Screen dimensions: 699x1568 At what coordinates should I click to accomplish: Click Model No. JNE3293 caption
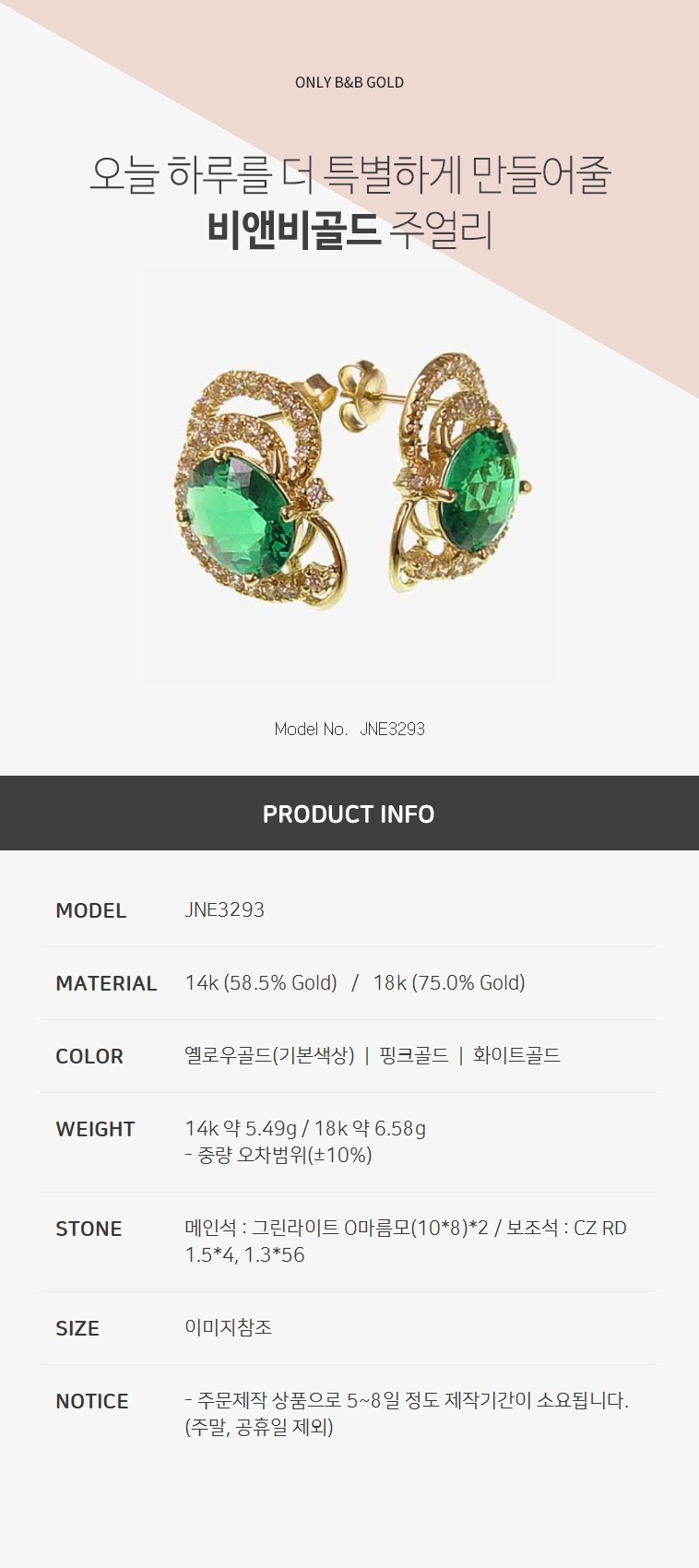pyautogui.click(x=349, y=729)
